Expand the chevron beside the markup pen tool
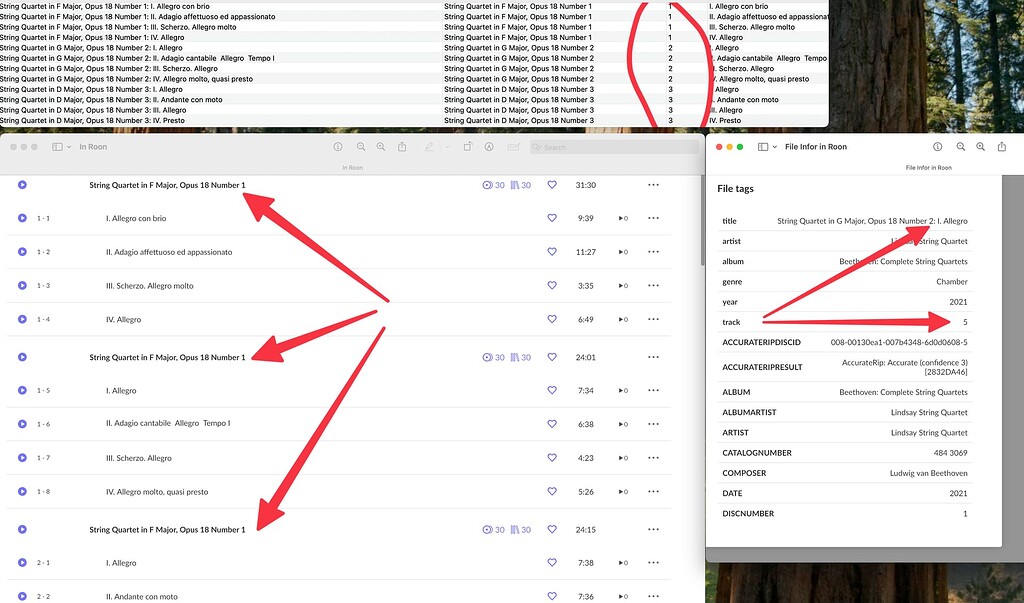Viewport: 1024px width, 603px height. pos(446,147)
